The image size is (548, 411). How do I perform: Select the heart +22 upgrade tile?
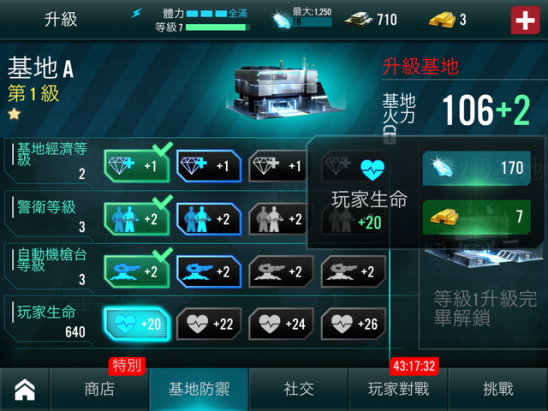pyautogui.click(x=209, y=324)
